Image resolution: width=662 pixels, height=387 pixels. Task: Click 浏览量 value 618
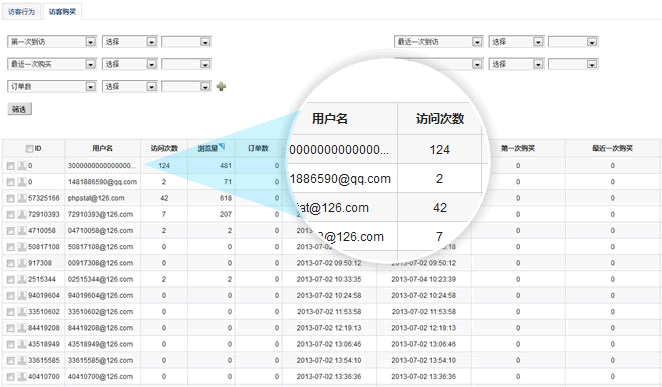point(226,198)
